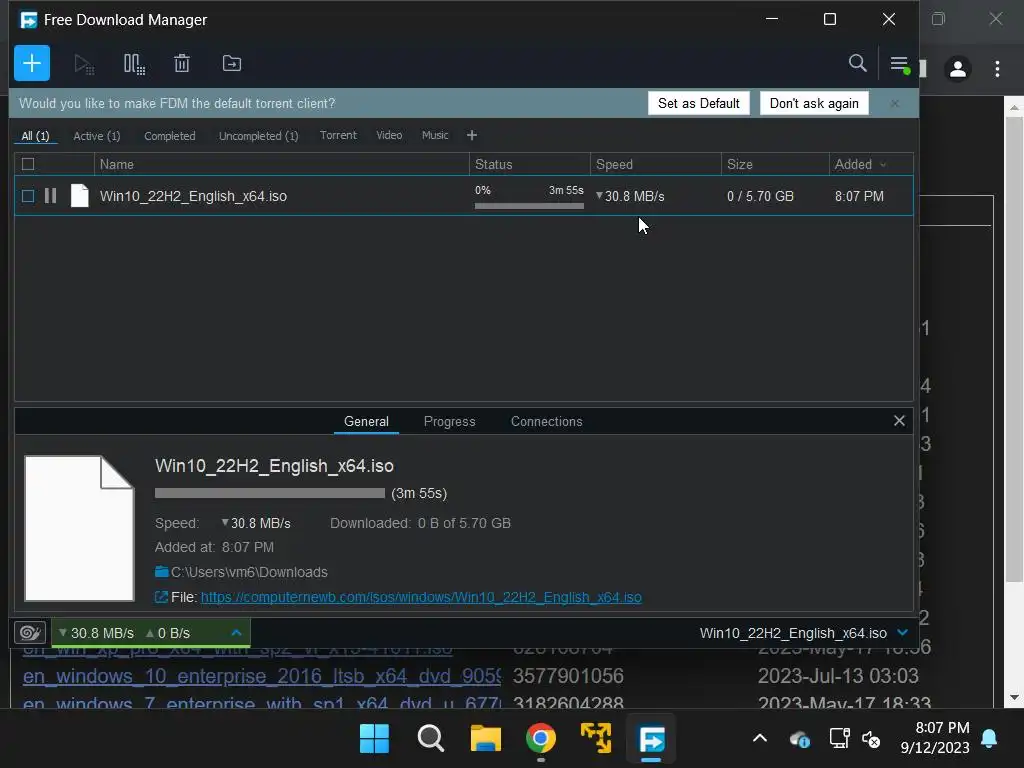Viewport: 1024px width, 768px height.
Task: Click the General panel download progress bar
Action: pyautogui.click(x=270, y=493)
